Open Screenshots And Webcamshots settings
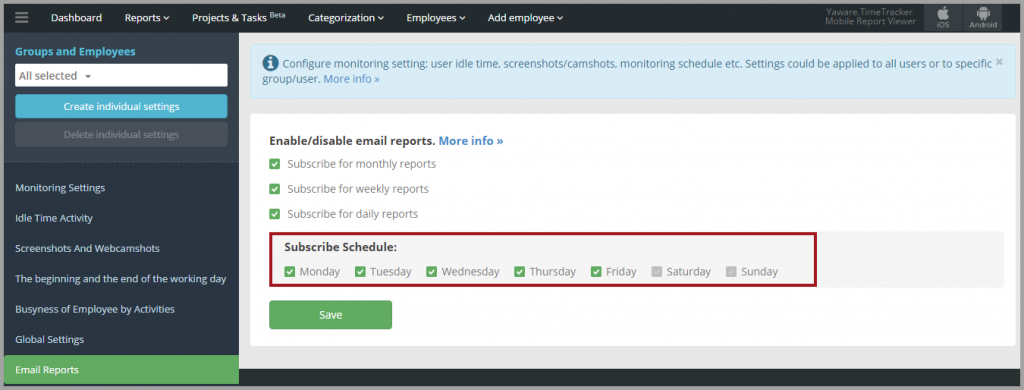Image resolution: width=1024 pixels, height=390 pixels. [x=88, y=248]
